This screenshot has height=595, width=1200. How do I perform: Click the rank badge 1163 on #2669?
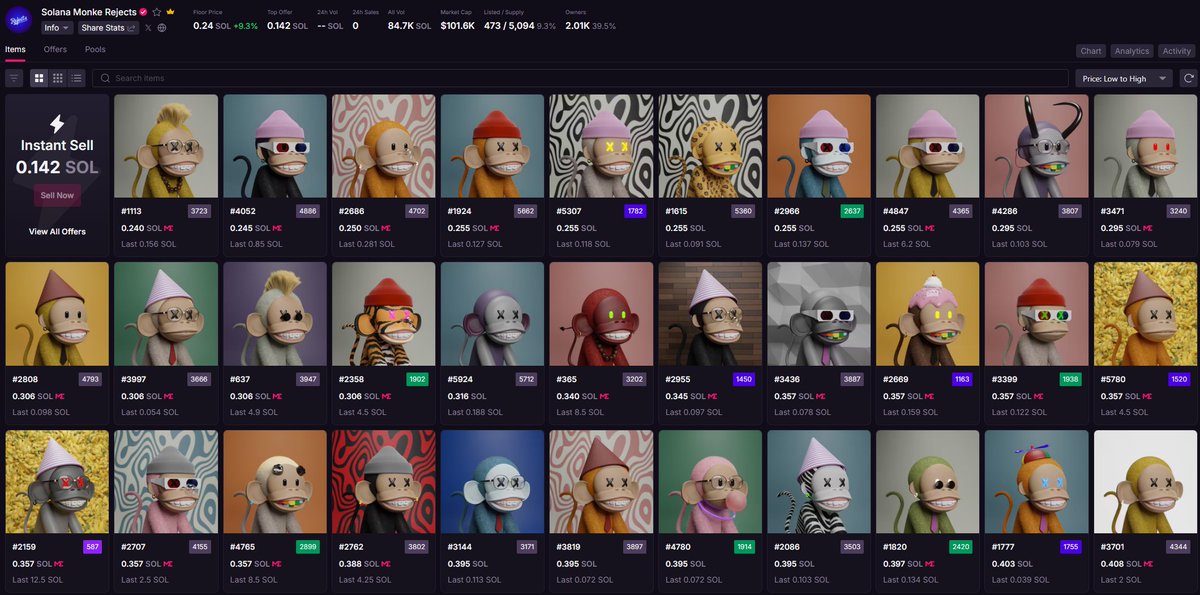(x=962, y=379)
